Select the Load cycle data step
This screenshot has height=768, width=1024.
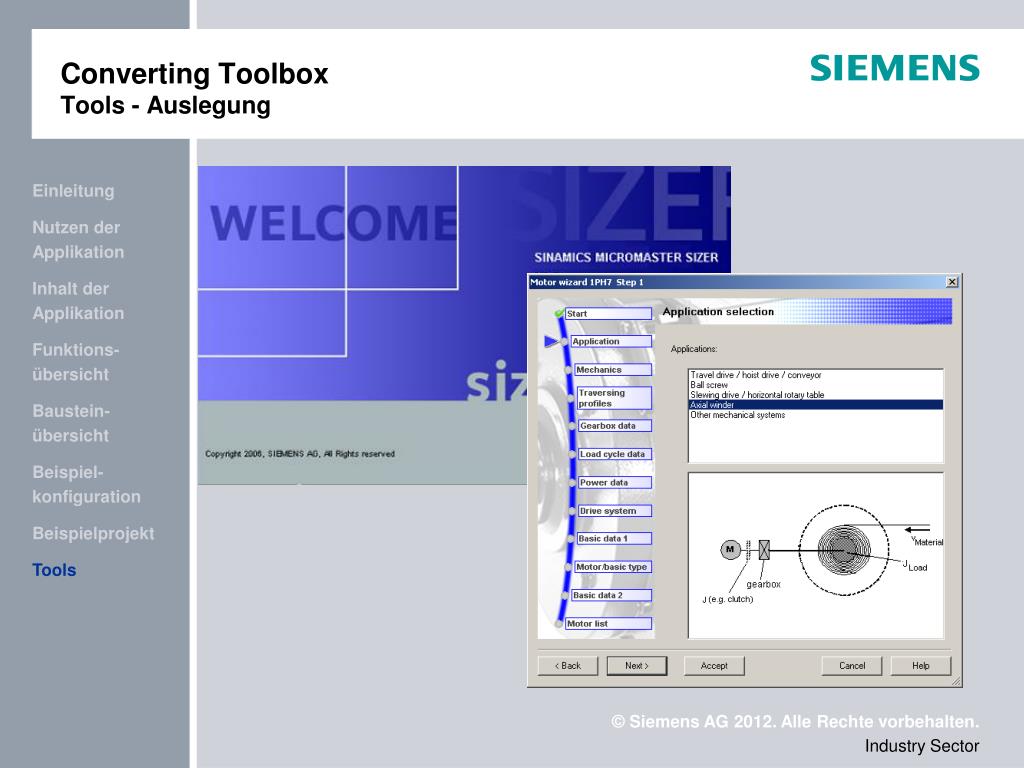(x=615, y=454)
